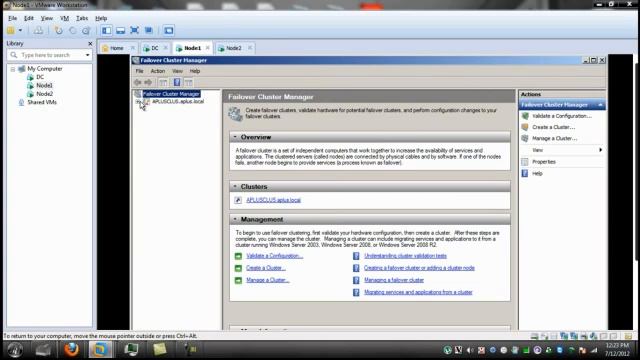Open the power button dropdown arrow
Viewport: 640px width, 360px height.
[x=20, y=31]
